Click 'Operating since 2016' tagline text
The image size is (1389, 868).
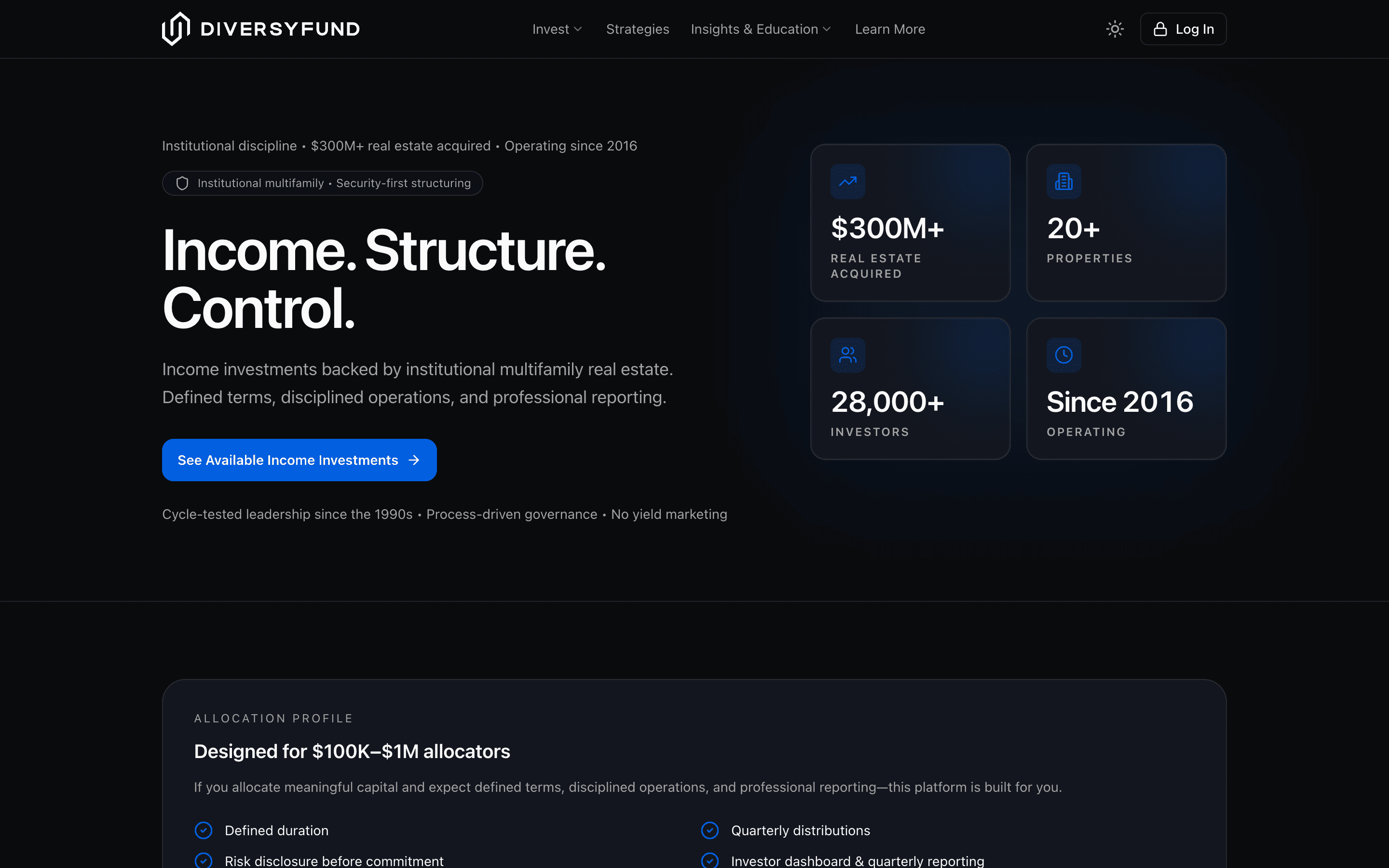pyautogui.click(x=571, y=146)
